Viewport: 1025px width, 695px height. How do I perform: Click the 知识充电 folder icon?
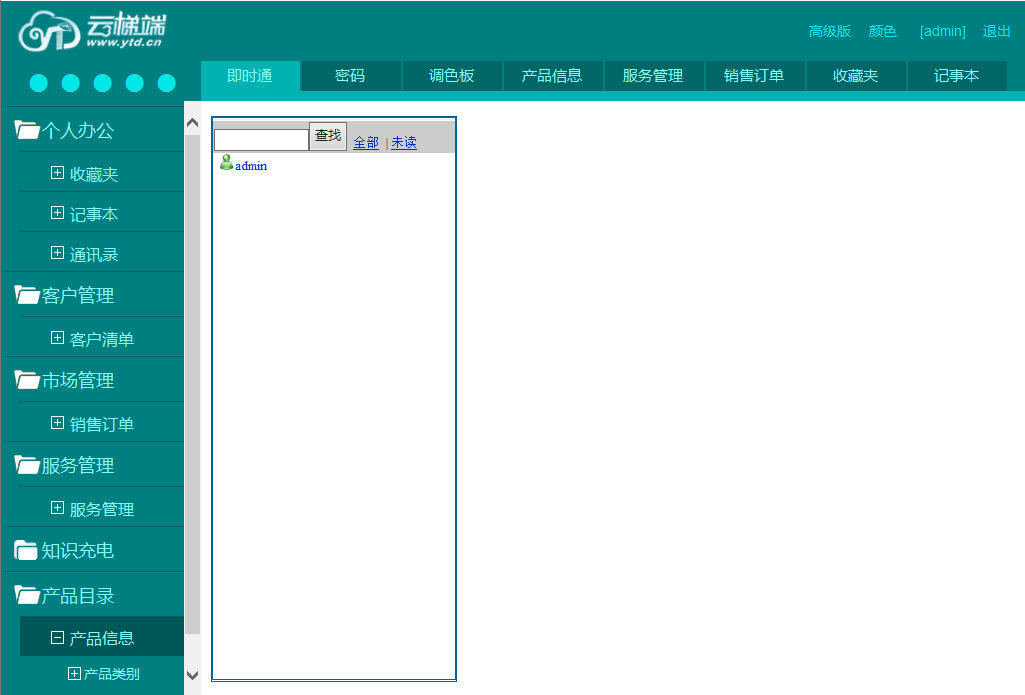click(x=26, y=550)
